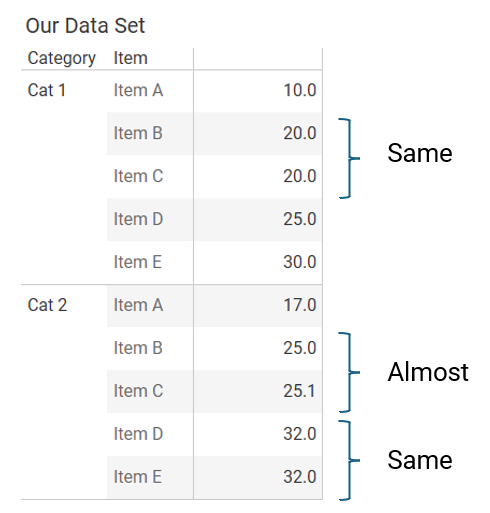Click the Item column header
The image size is (490, 513).
coord(131,58)
